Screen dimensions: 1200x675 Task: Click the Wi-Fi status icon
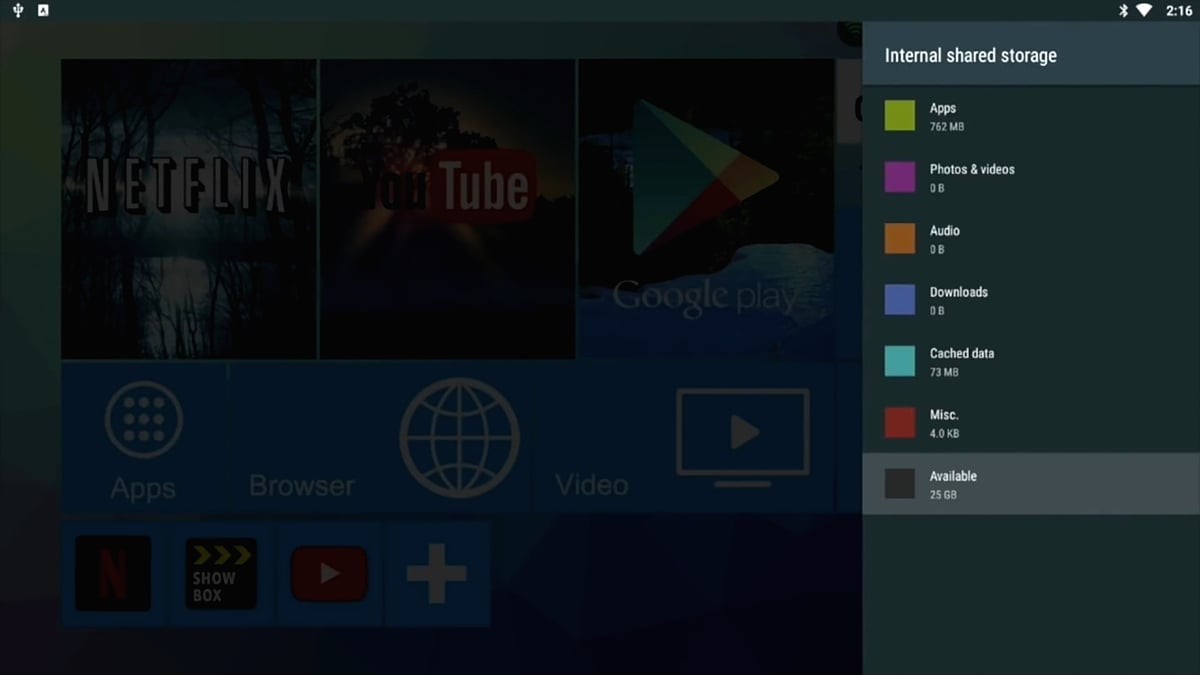(x=1144, y=11)
